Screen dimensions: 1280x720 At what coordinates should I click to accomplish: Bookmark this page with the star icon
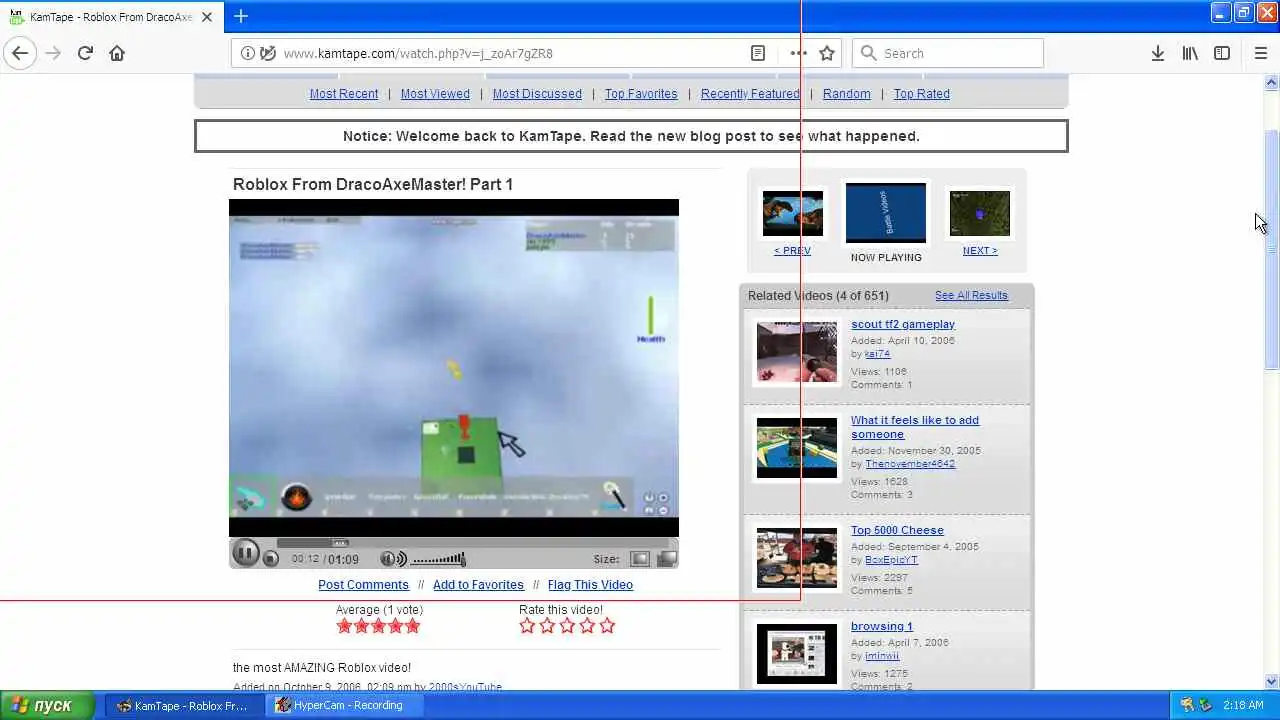tap(827, 53)
